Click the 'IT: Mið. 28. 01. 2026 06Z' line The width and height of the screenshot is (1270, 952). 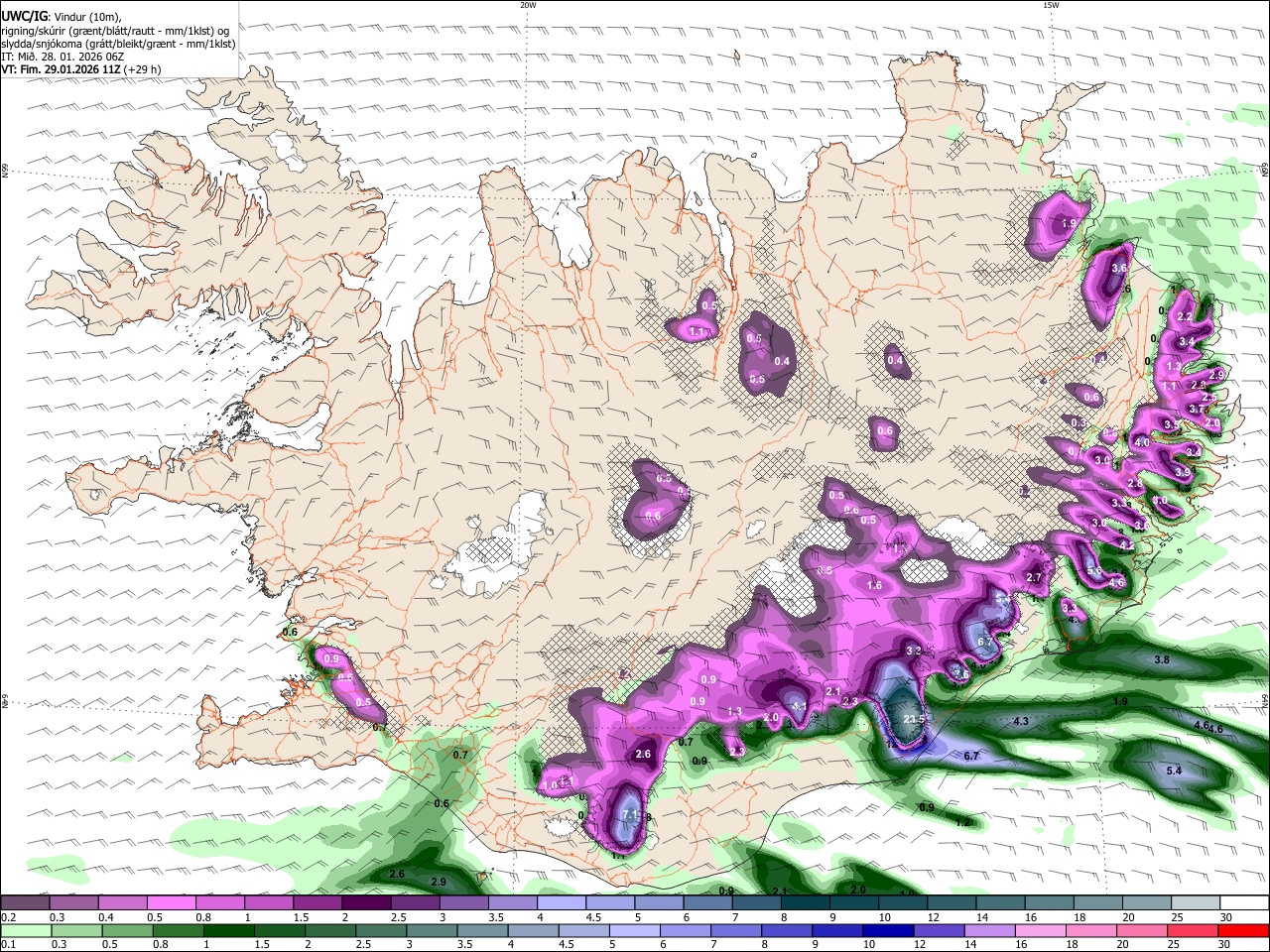(x=63, y=57)
